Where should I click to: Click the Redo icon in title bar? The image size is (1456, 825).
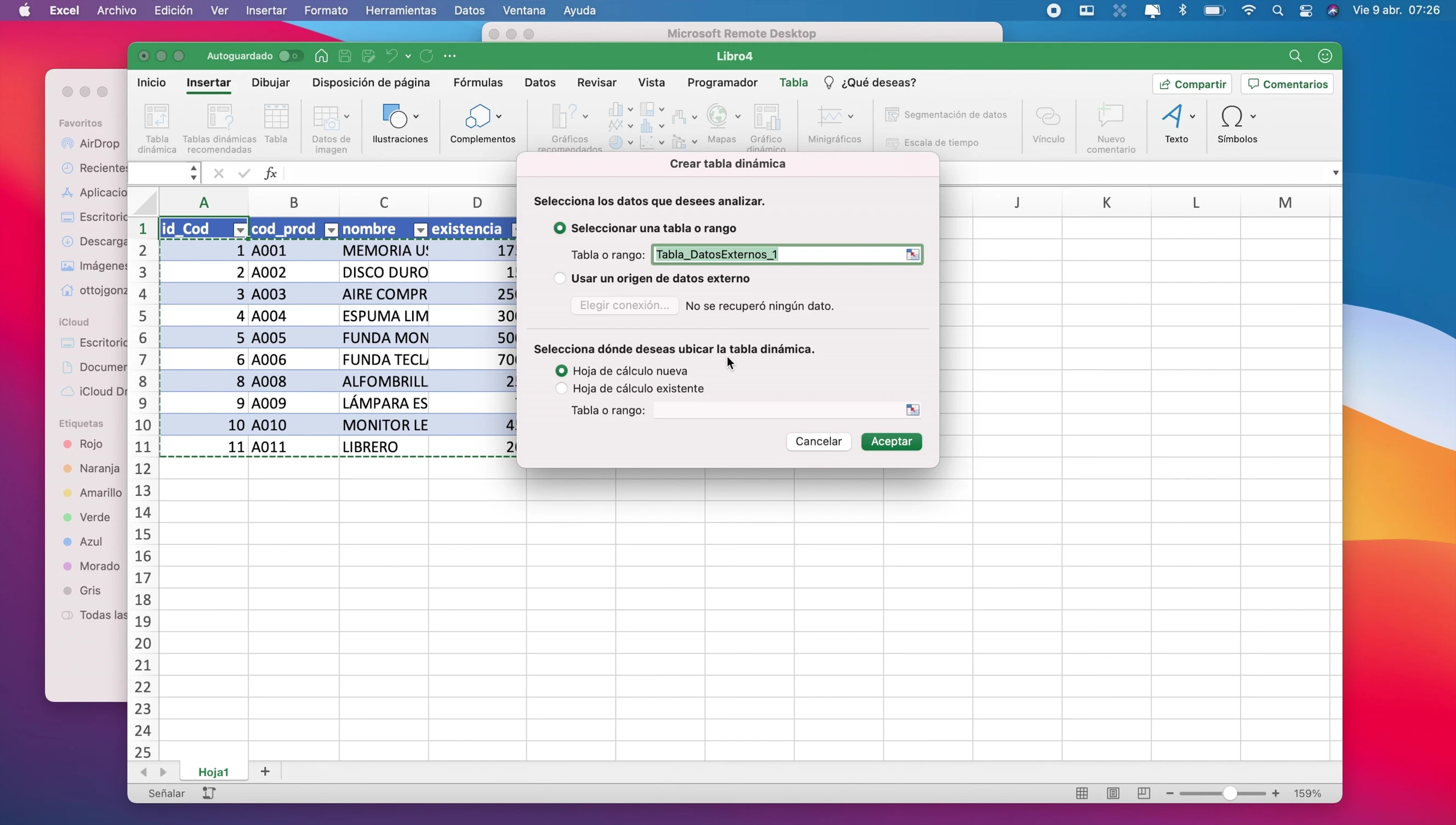pos(426,55)
